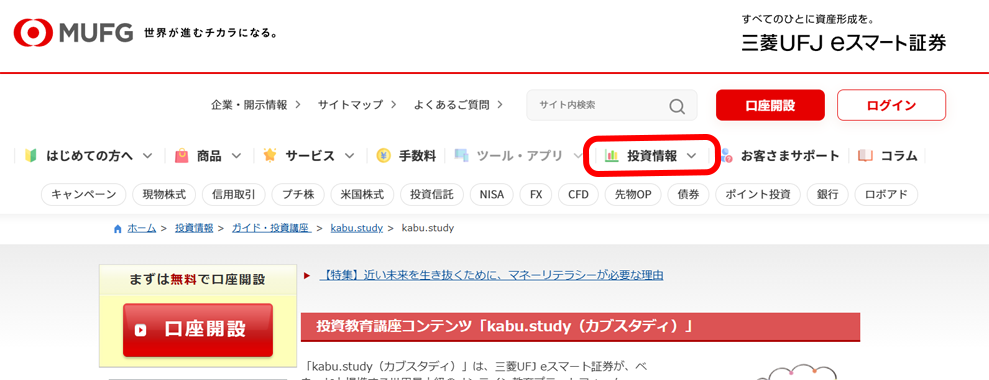Click the まずは無料で口座開設 banner text
This screenshot has width=989, height=380.
coord(197,279)
